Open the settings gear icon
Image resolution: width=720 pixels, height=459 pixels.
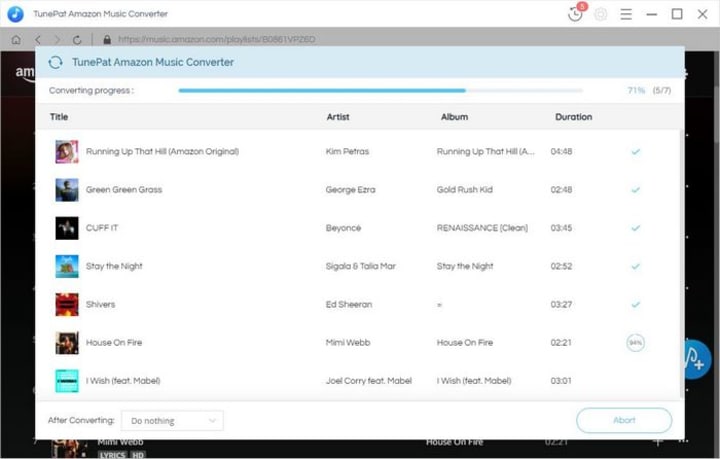click(x=601, y=14)
